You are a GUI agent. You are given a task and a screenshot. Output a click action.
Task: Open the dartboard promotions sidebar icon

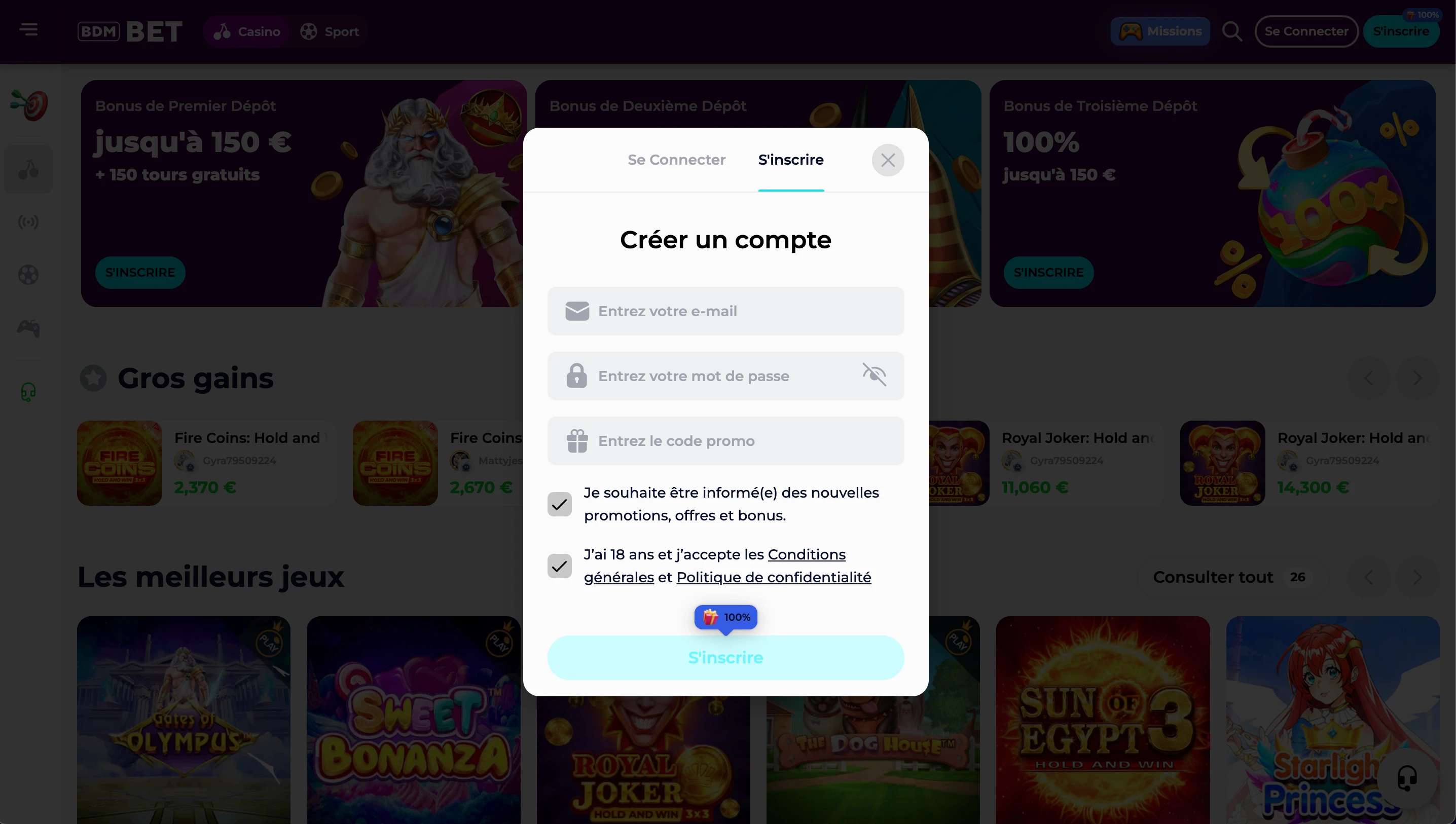(28, 105)
